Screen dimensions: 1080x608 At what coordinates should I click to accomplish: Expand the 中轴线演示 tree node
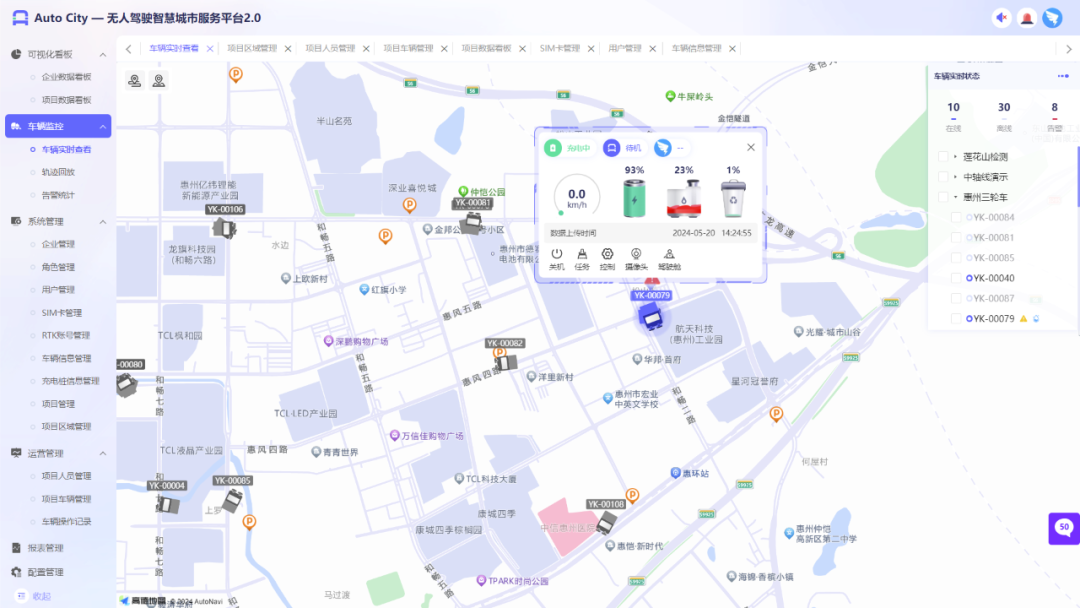pyautogui.click(x=955, y=177)
